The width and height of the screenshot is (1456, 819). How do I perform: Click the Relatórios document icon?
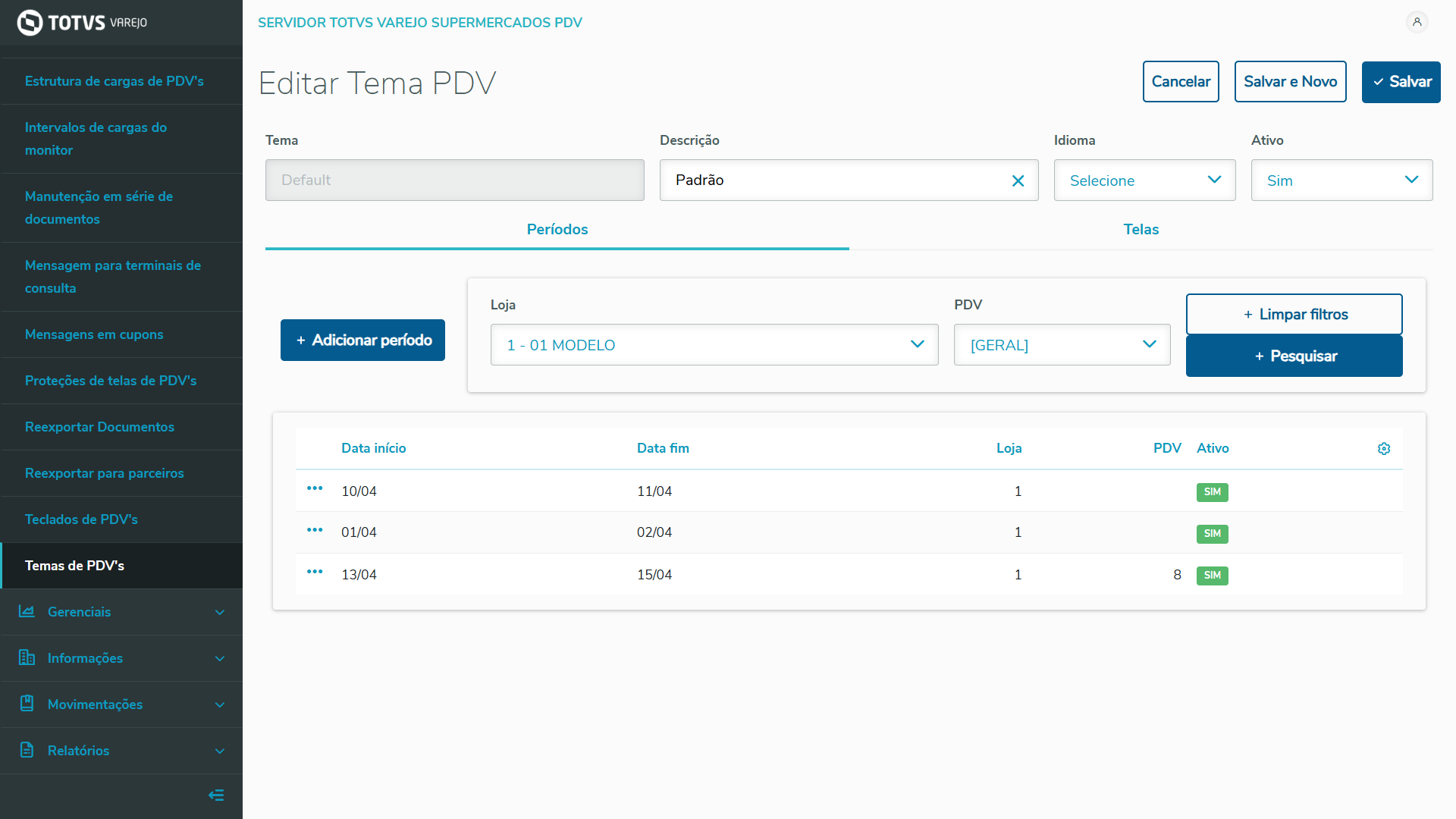coord(27,750)
